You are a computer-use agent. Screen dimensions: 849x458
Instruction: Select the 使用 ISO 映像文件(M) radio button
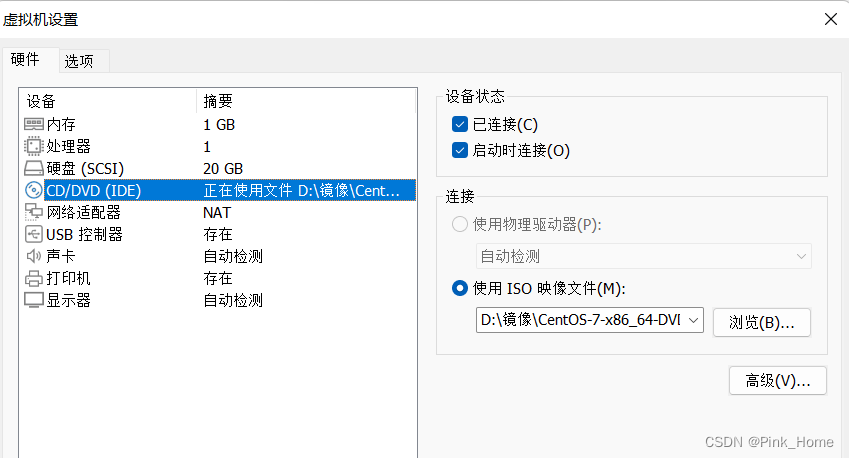[460, 288]
